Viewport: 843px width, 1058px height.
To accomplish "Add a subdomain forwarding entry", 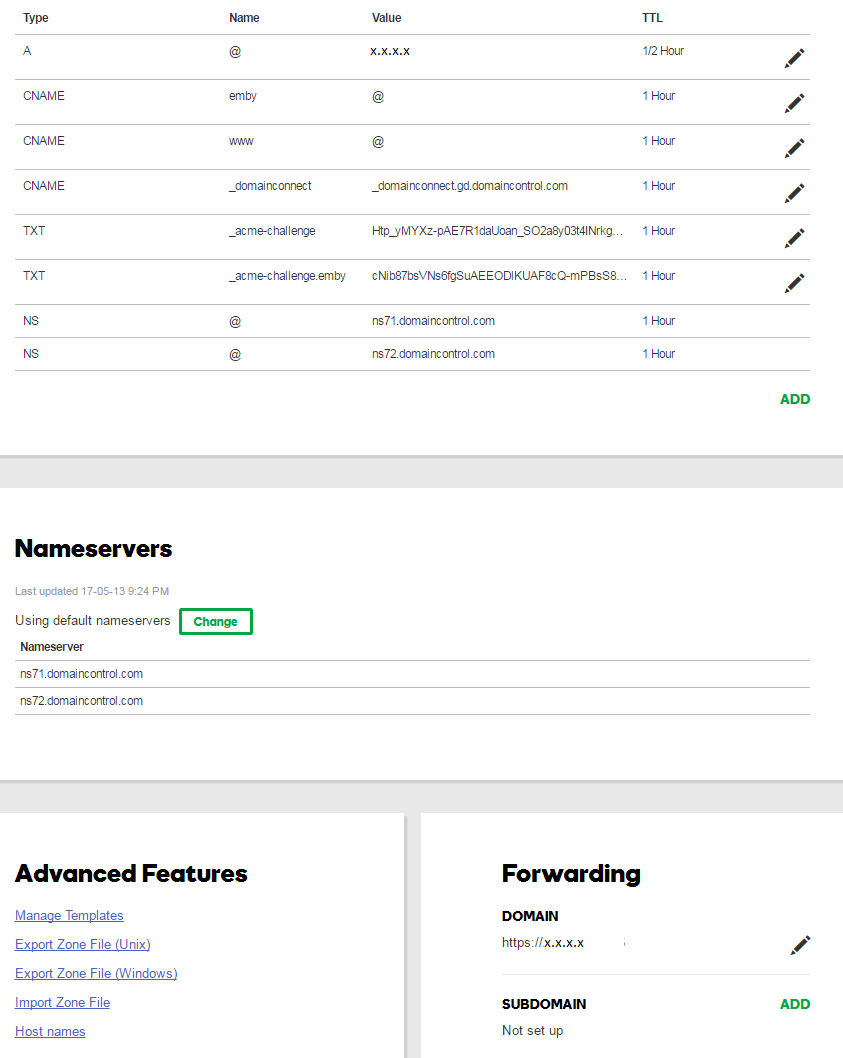I will 795,1004.
